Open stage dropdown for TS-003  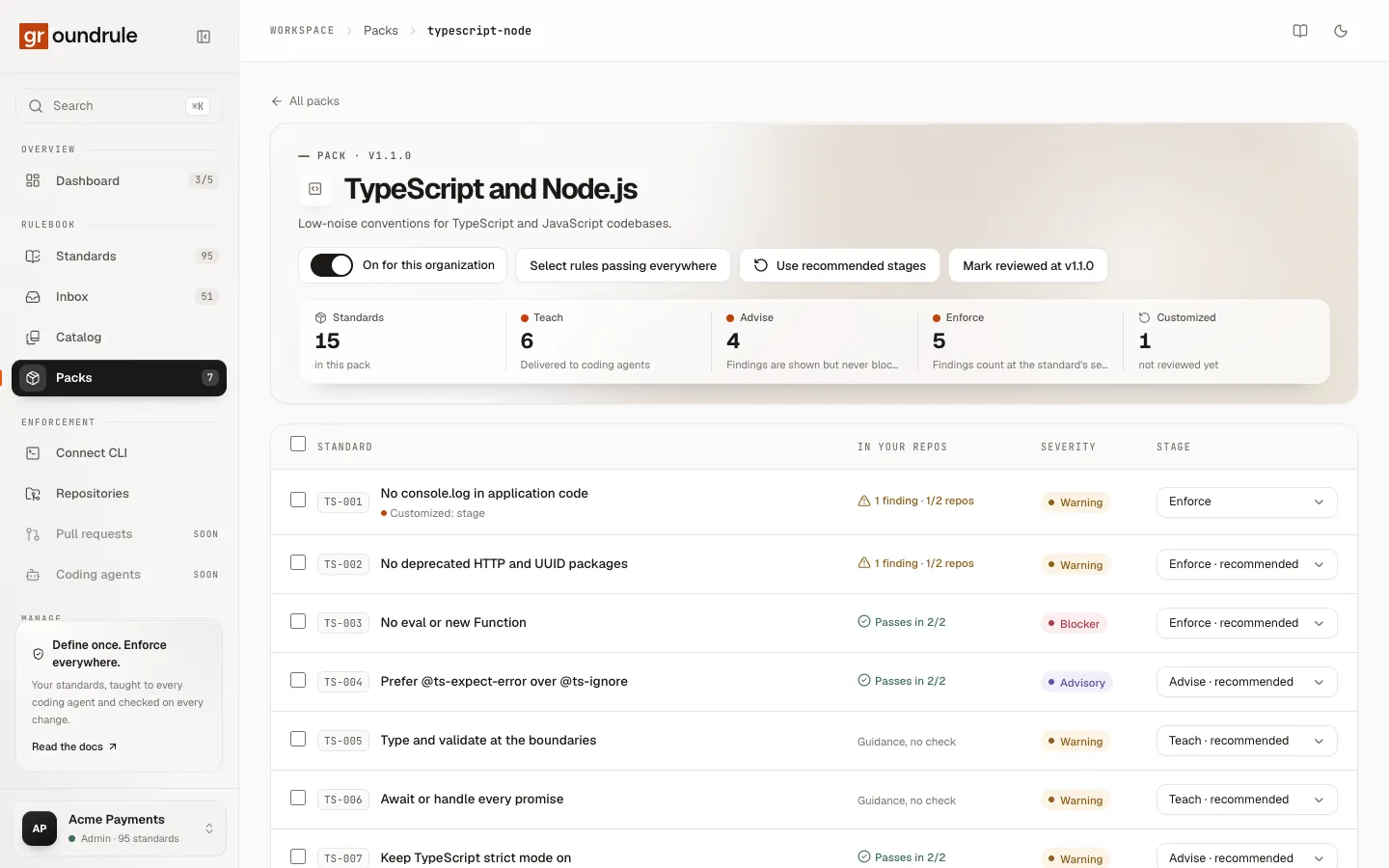[1246, 623]
